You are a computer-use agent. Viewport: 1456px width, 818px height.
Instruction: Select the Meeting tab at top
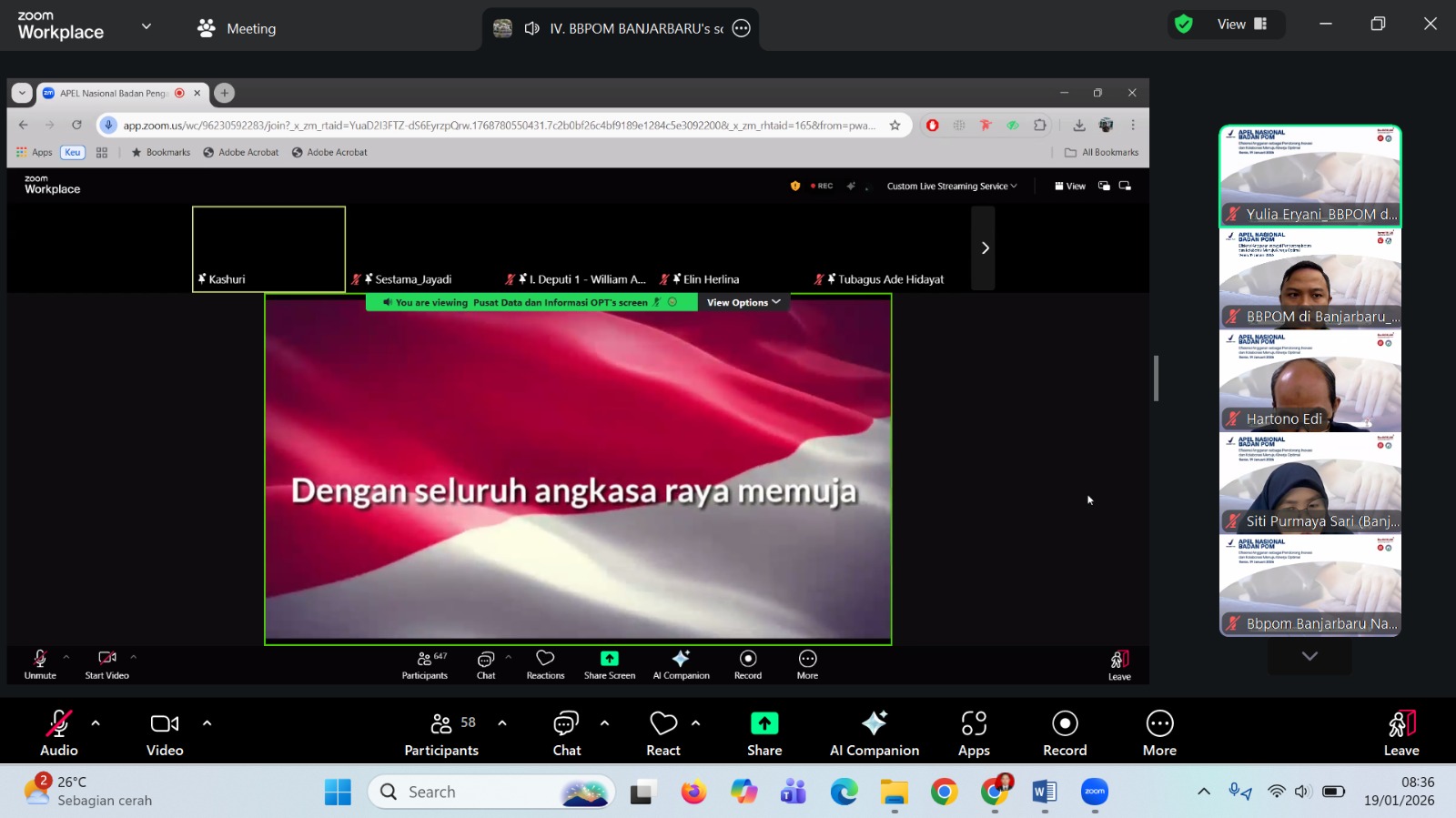(x=237, y=28)
